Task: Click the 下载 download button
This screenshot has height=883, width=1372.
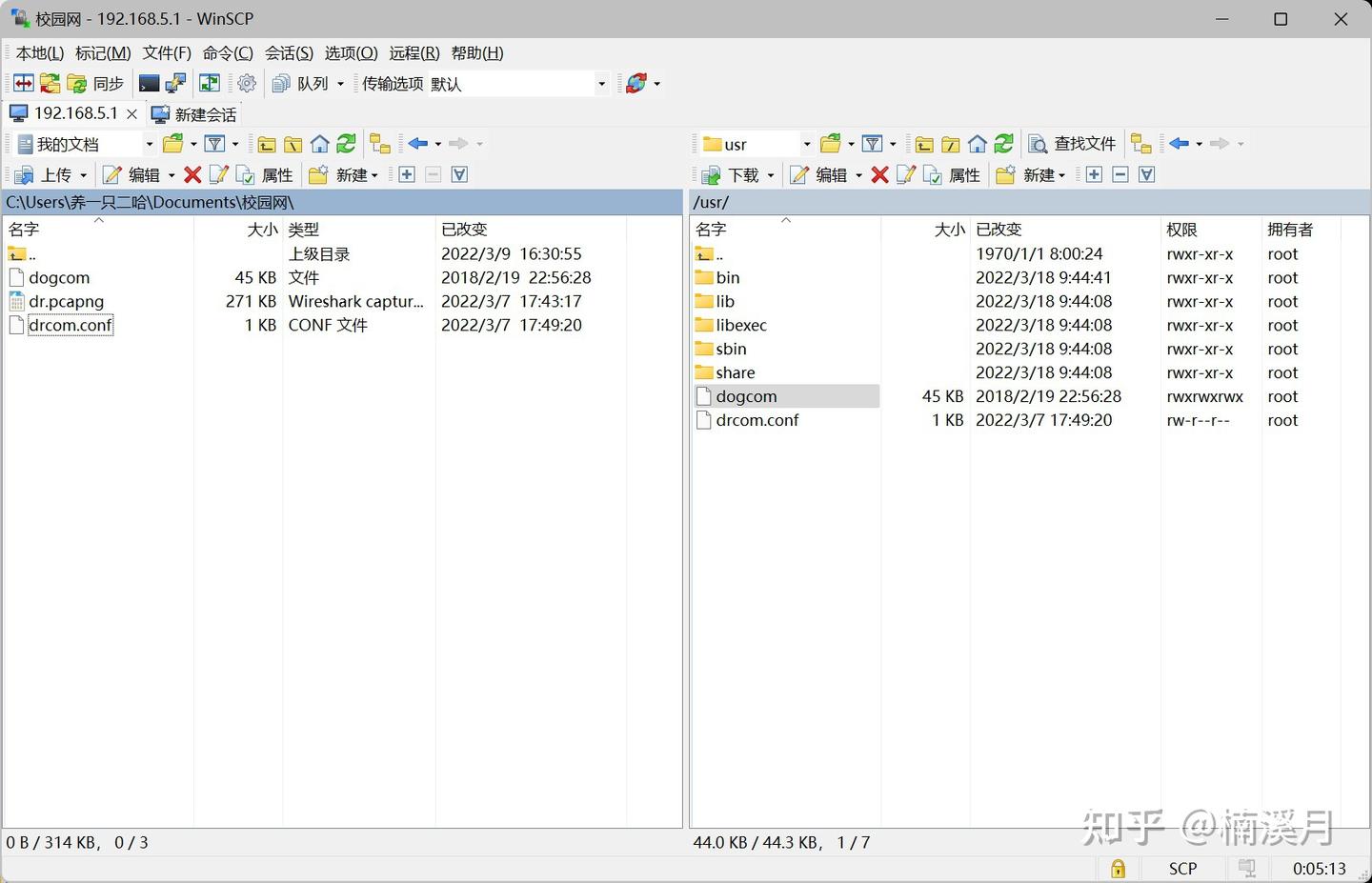Action: [x=736, y=174]
